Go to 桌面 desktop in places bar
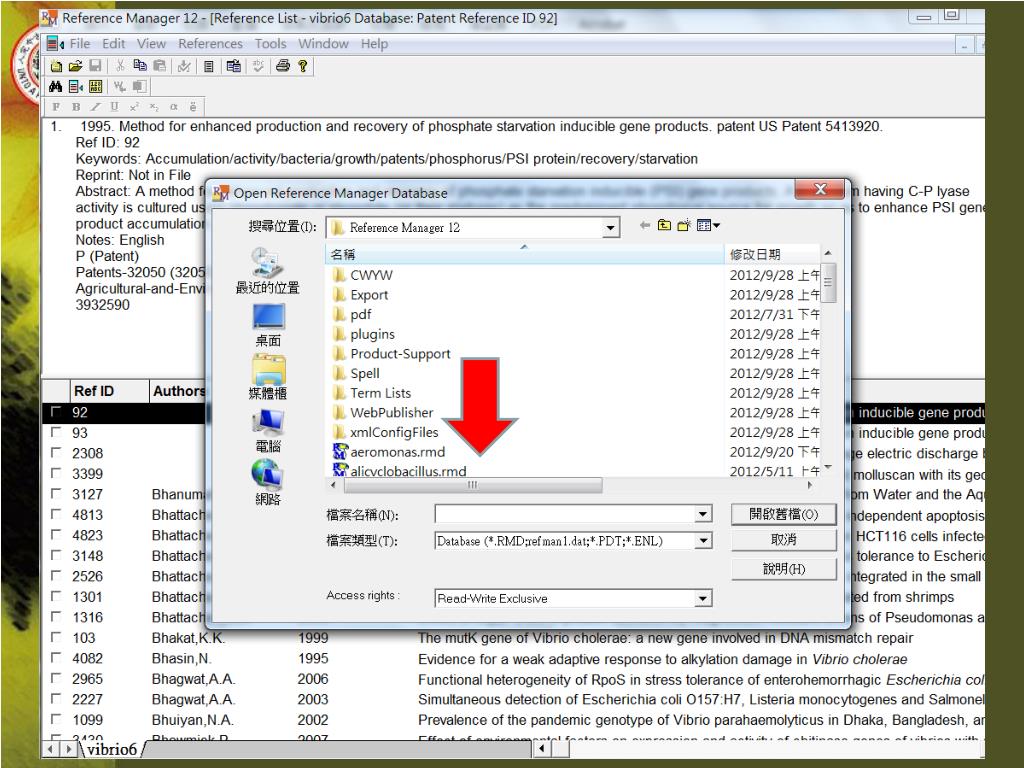This screenshot has width=1024, height=768. (268, 325)
